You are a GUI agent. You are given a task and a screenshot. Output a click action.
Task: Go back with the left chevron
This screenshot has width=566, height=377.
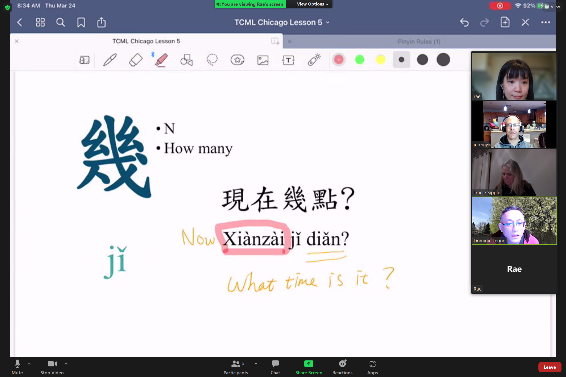pyautogui.click(x=20, y=22)
